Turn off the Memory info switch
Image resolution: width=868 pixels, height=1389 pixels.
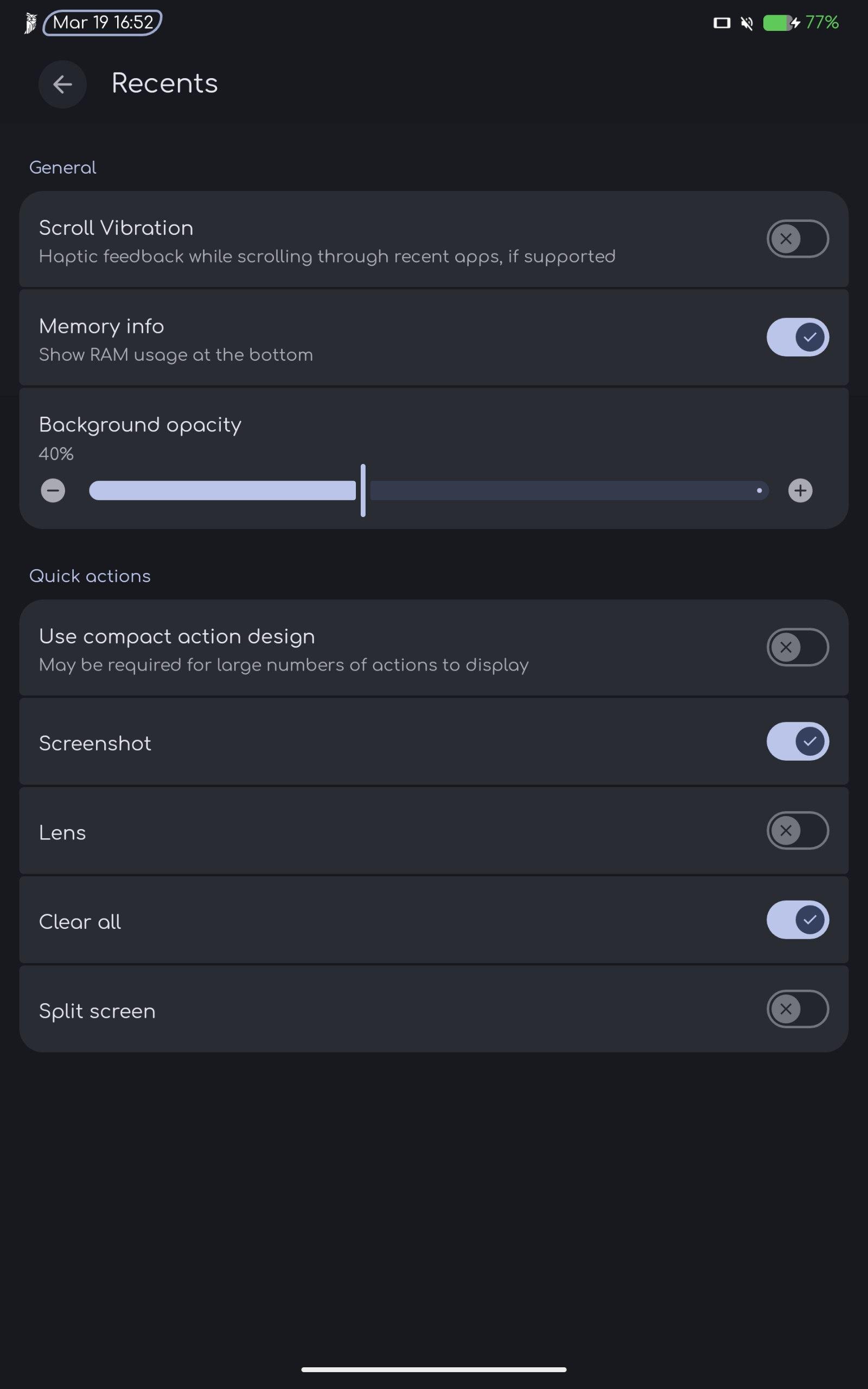[797, 337]
